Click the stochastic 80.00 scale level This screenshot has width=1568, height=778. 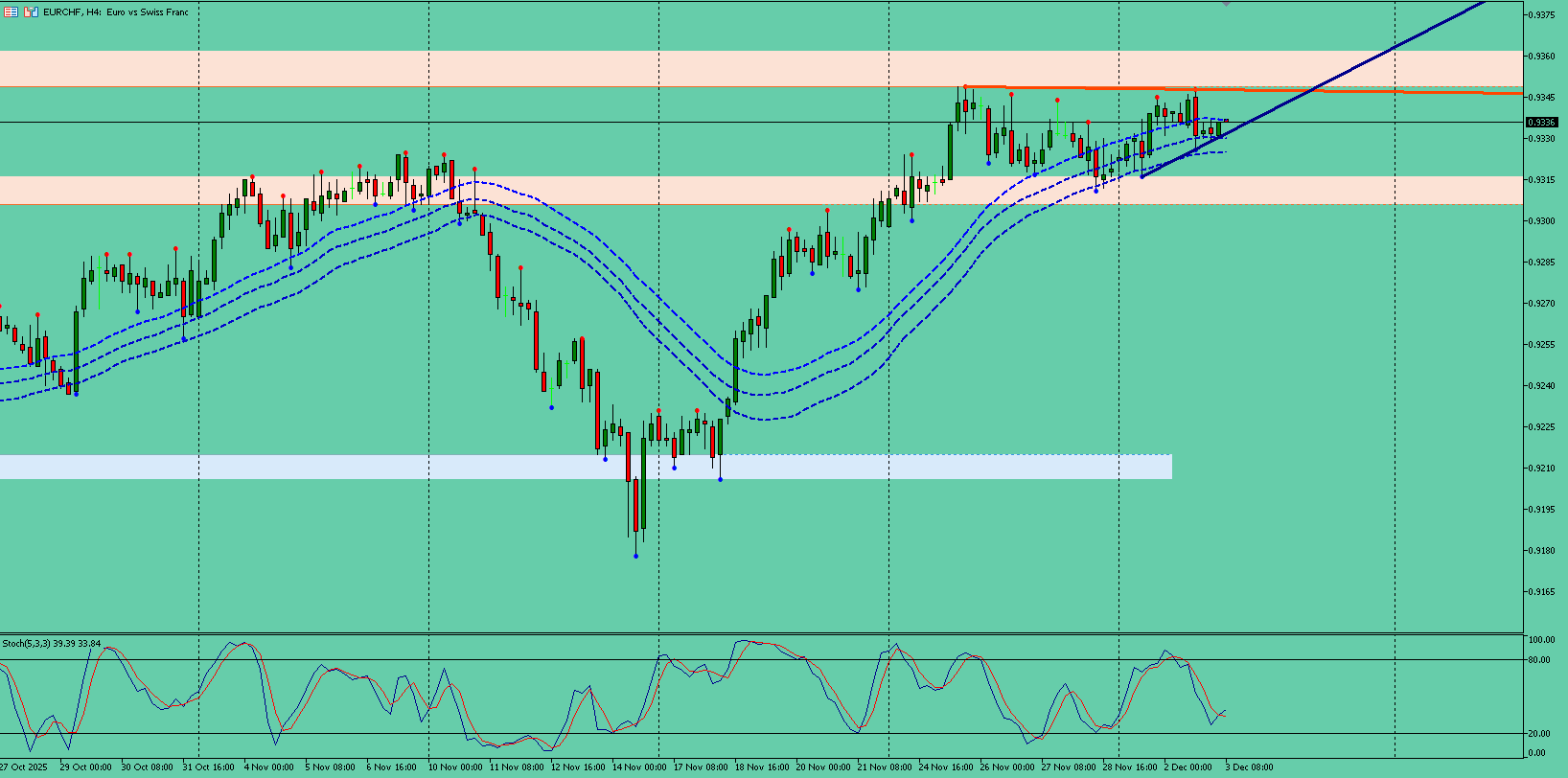pos(1539,660)
